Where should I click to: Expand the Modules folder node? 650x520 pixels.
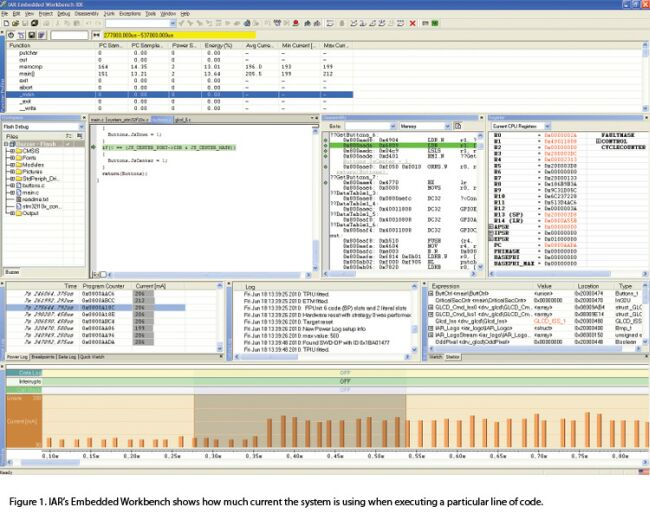(12, 165)
